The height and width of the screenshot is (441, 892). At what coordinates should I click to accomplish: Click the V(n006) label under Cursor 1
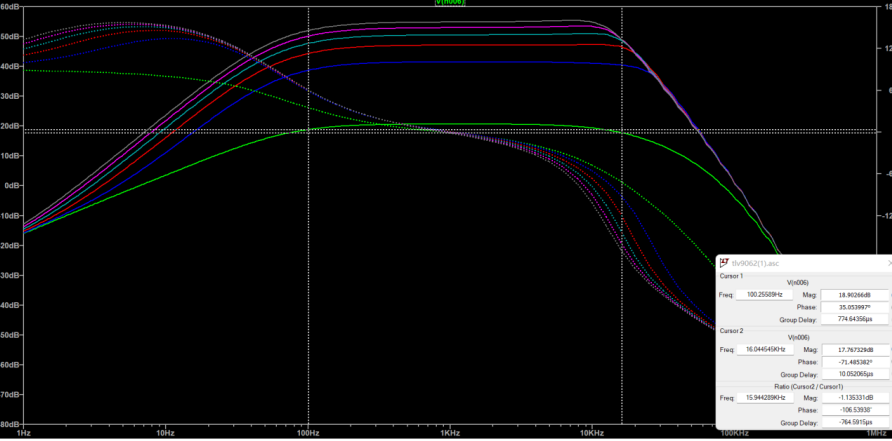coord(797,283)
